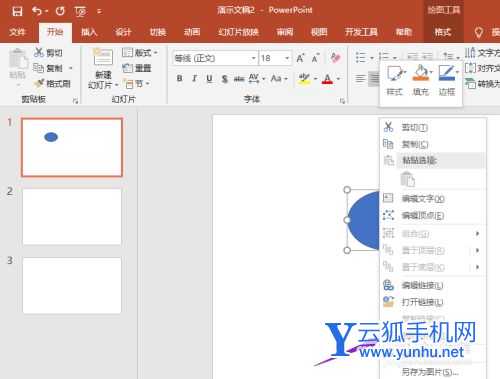
Task: Click the paste option clipboard icon
Action: pyautogui.click(x=407, y=179)
